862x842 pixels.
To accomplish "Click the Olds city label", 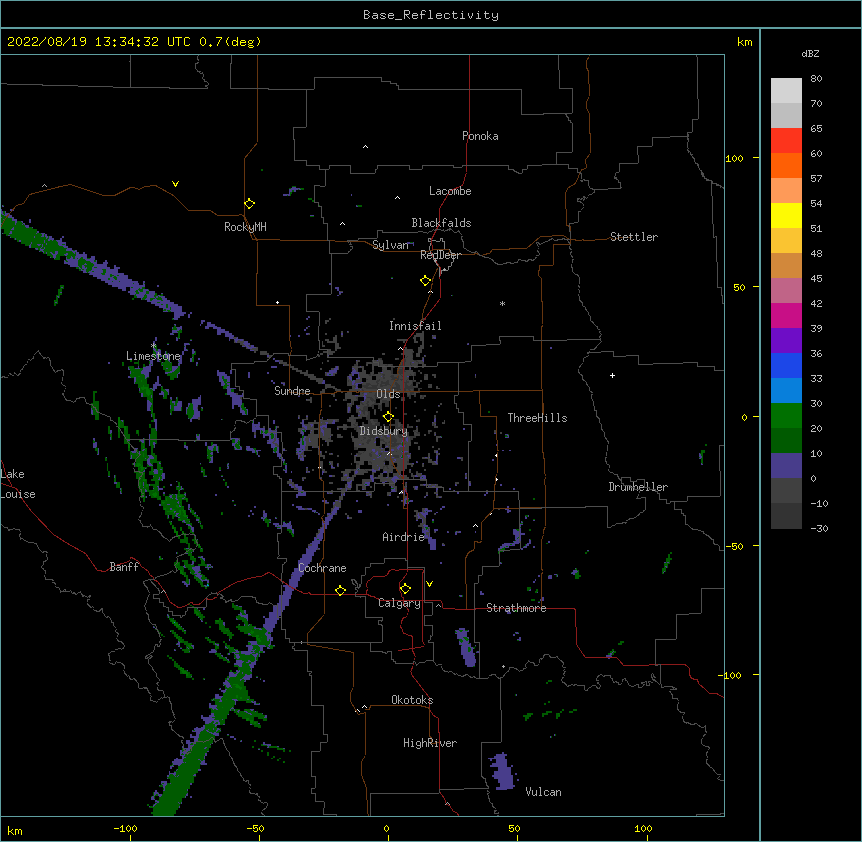I will (x=388, y=394).
